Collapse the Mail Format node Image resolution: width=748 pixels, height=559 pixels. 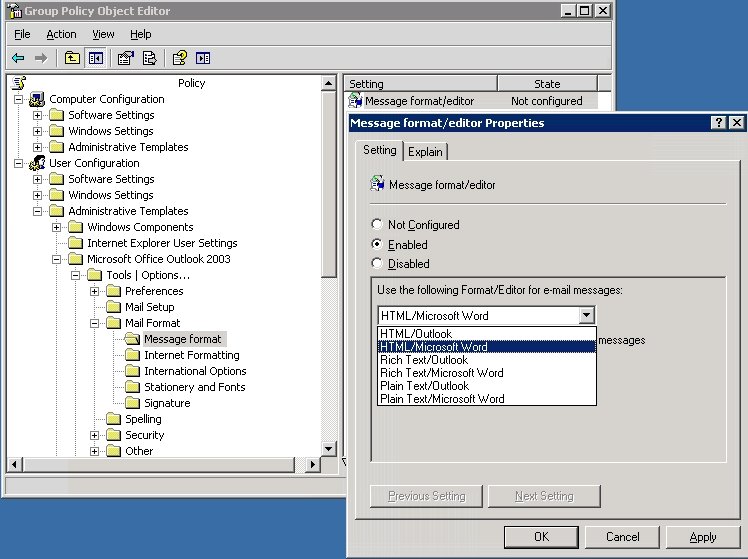click(x=94, y=323)
